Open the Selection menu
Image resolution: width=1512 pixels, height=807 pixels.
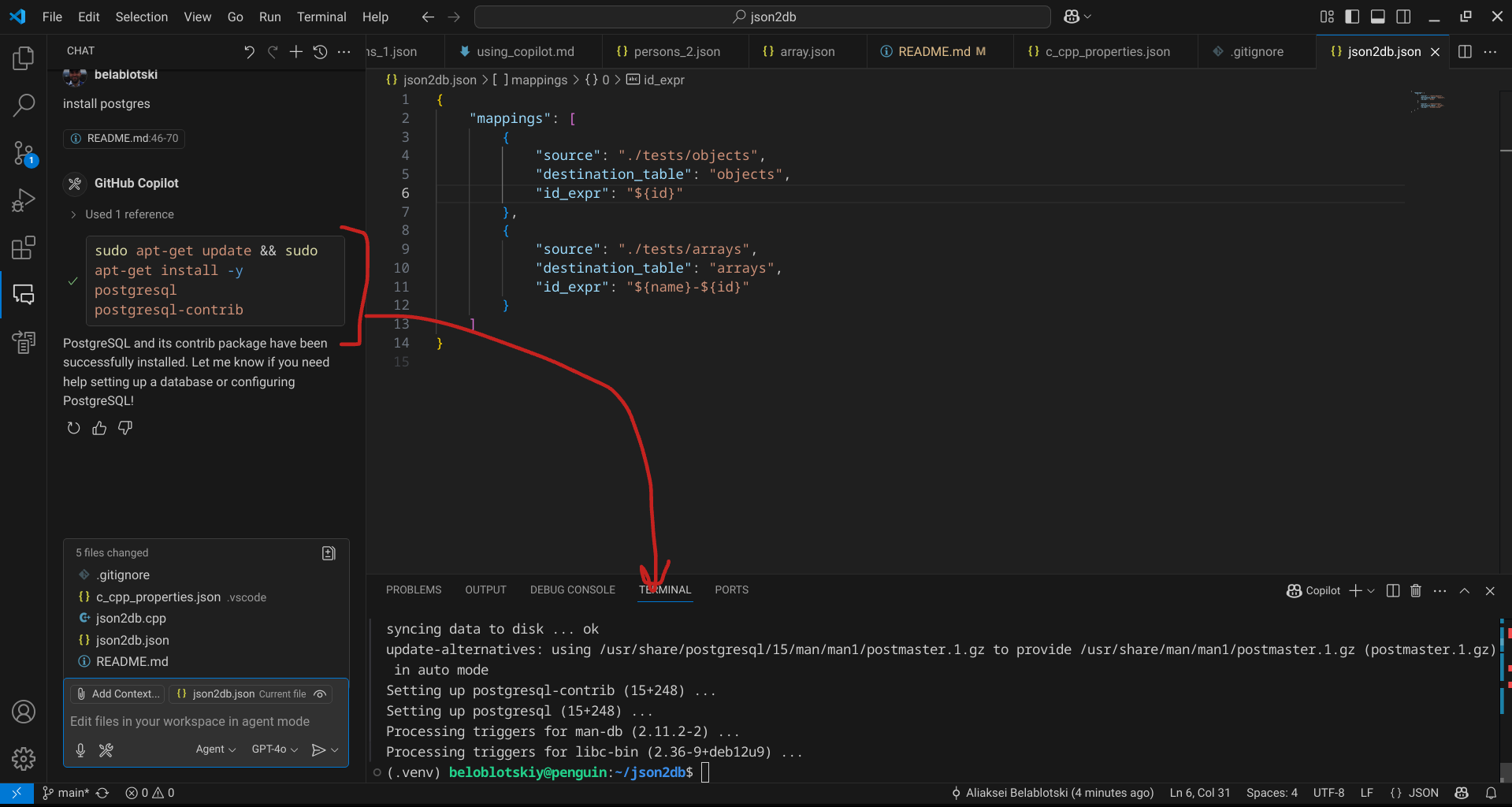tap(142, 17)
